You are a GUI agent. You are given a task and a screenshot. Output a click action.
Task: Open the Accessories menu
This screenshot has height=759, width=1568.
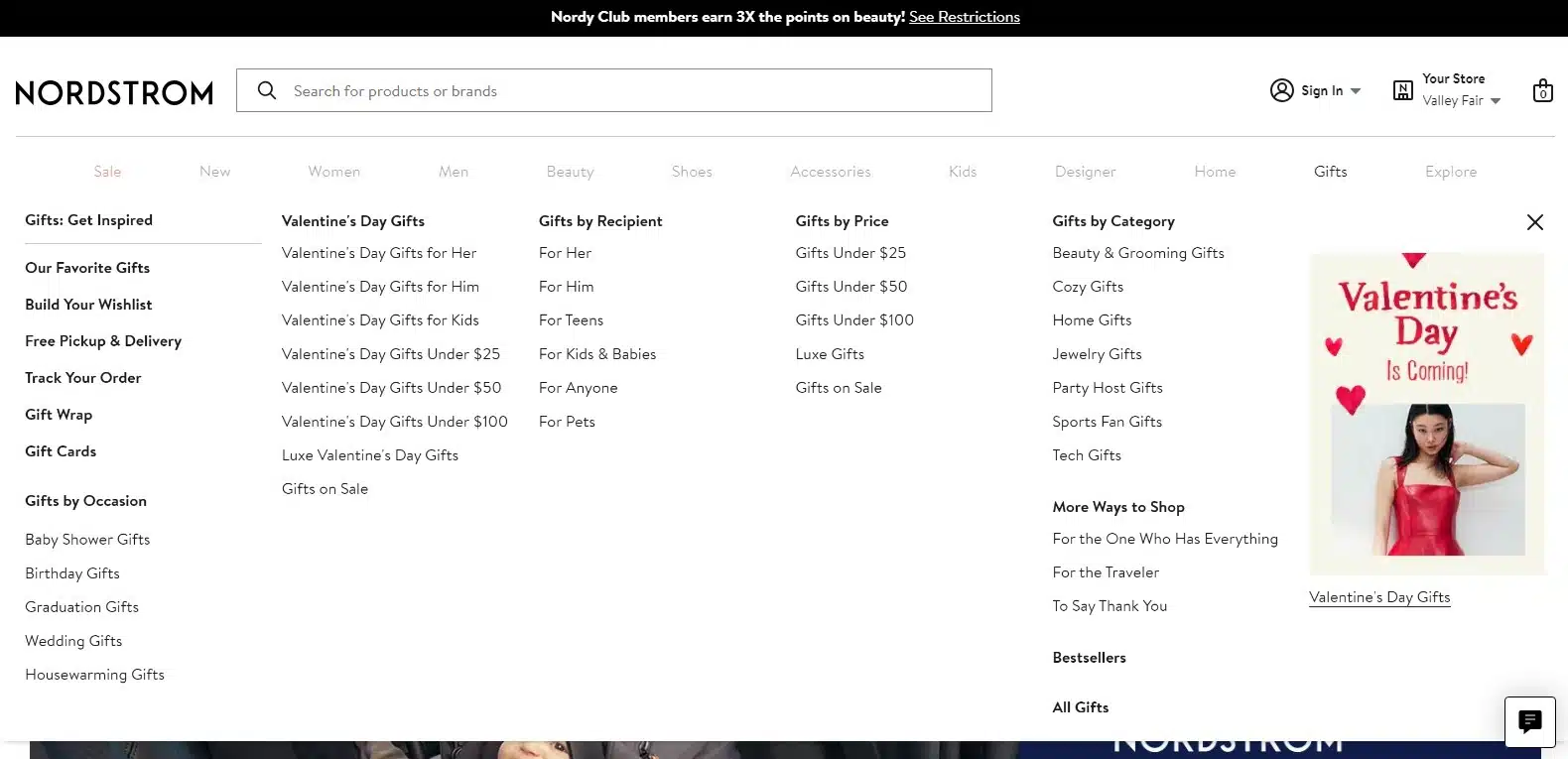830,172
